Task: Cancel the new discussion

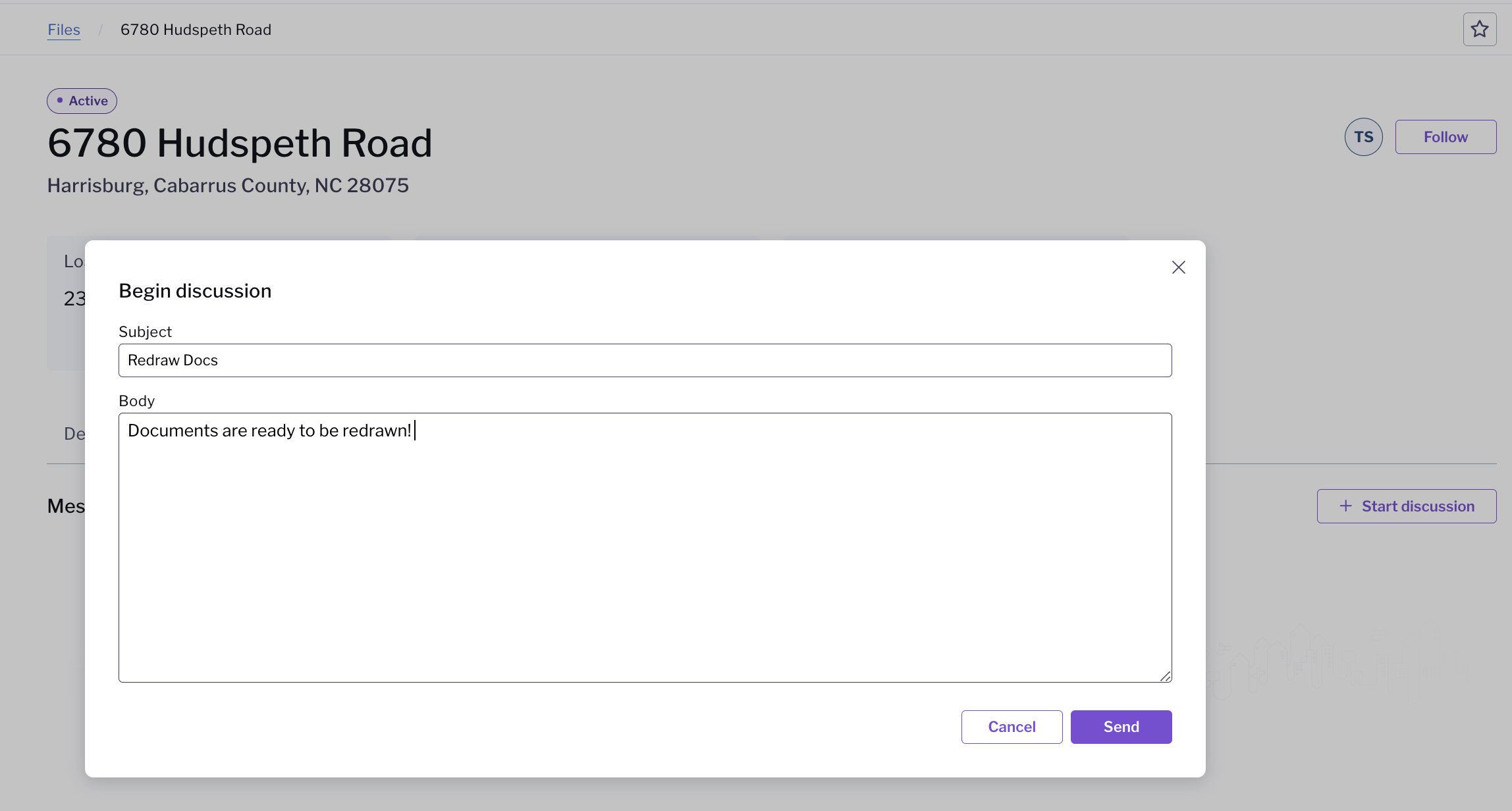Action: click(1012, 727)
